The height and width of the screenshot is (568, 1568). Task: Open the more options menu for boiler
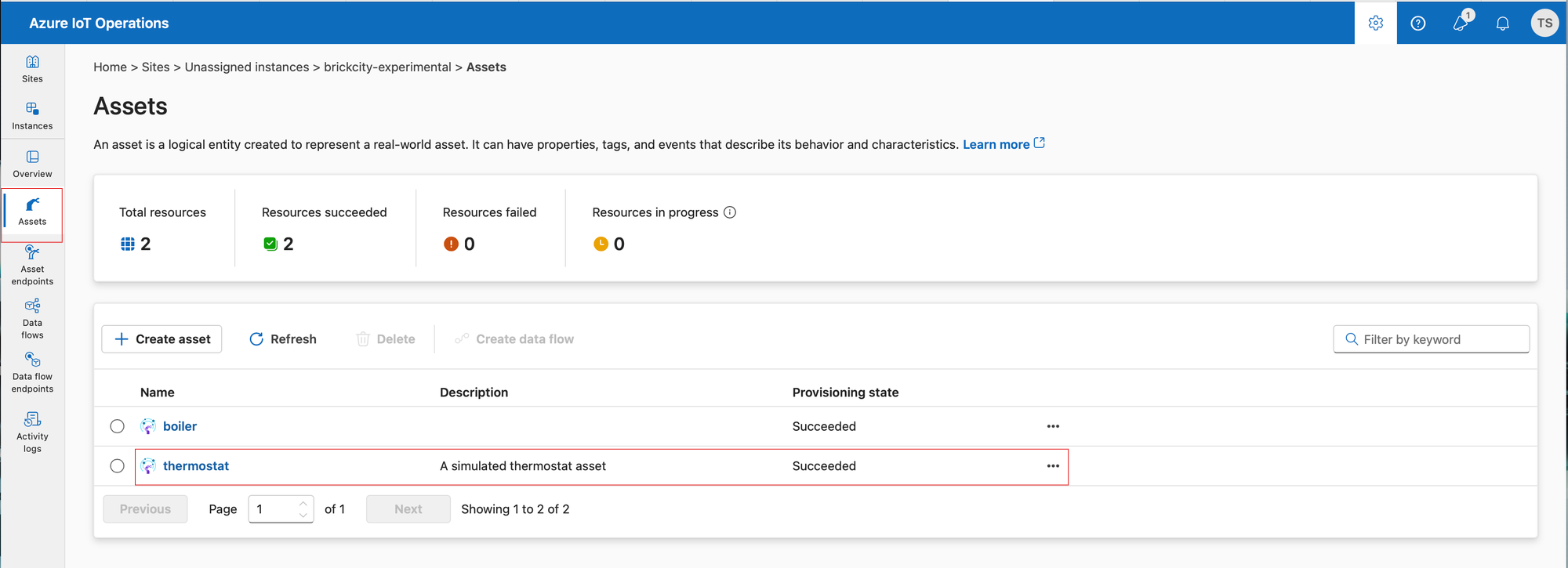(1053, 426)
